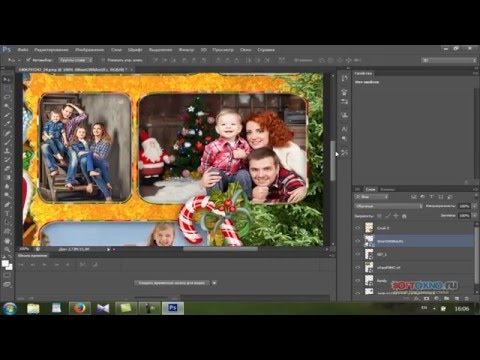The width and height of the screenshot is (480, 360).
Task: Switch to the Channels tab beside Layers
Action: (387, 189)
